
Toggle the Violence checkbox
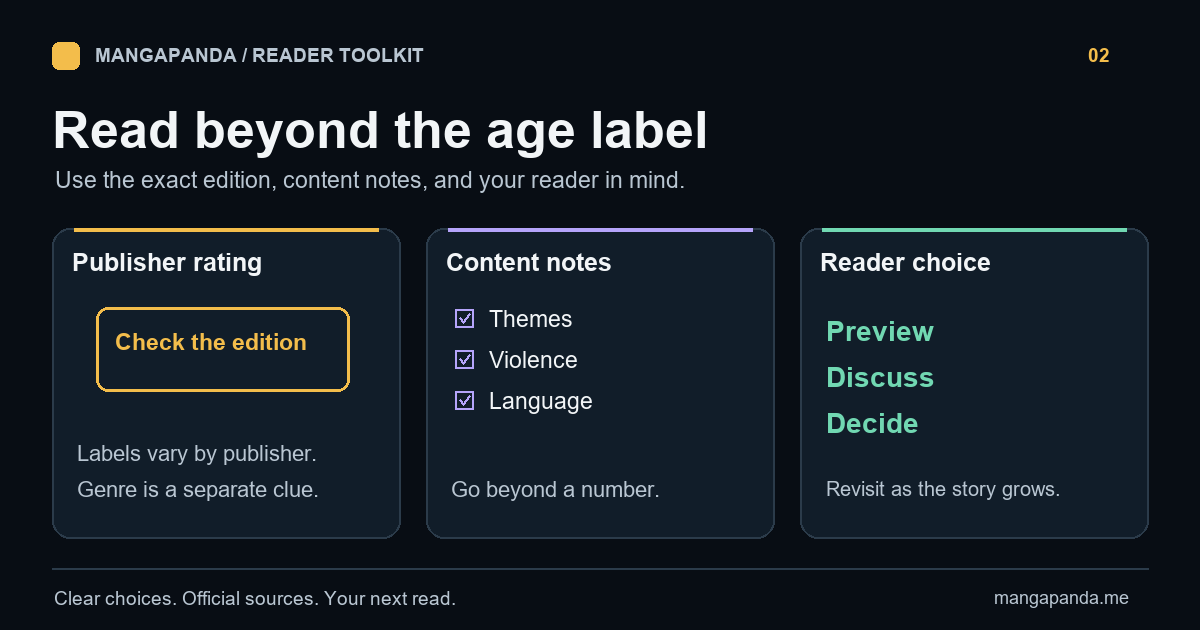[x=464, y=360]
